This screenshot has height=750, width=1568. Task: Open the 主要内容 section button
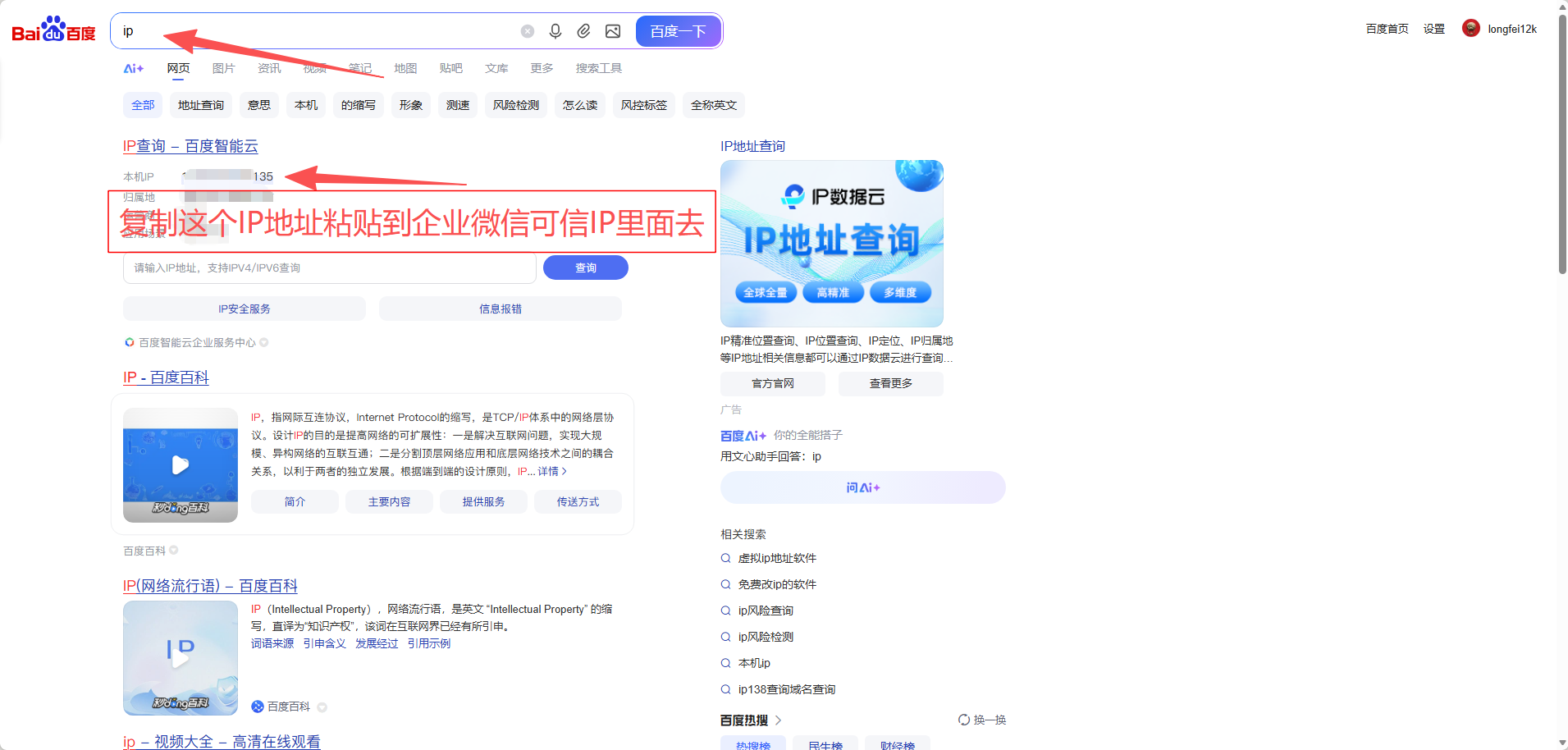tap(389, 501)
